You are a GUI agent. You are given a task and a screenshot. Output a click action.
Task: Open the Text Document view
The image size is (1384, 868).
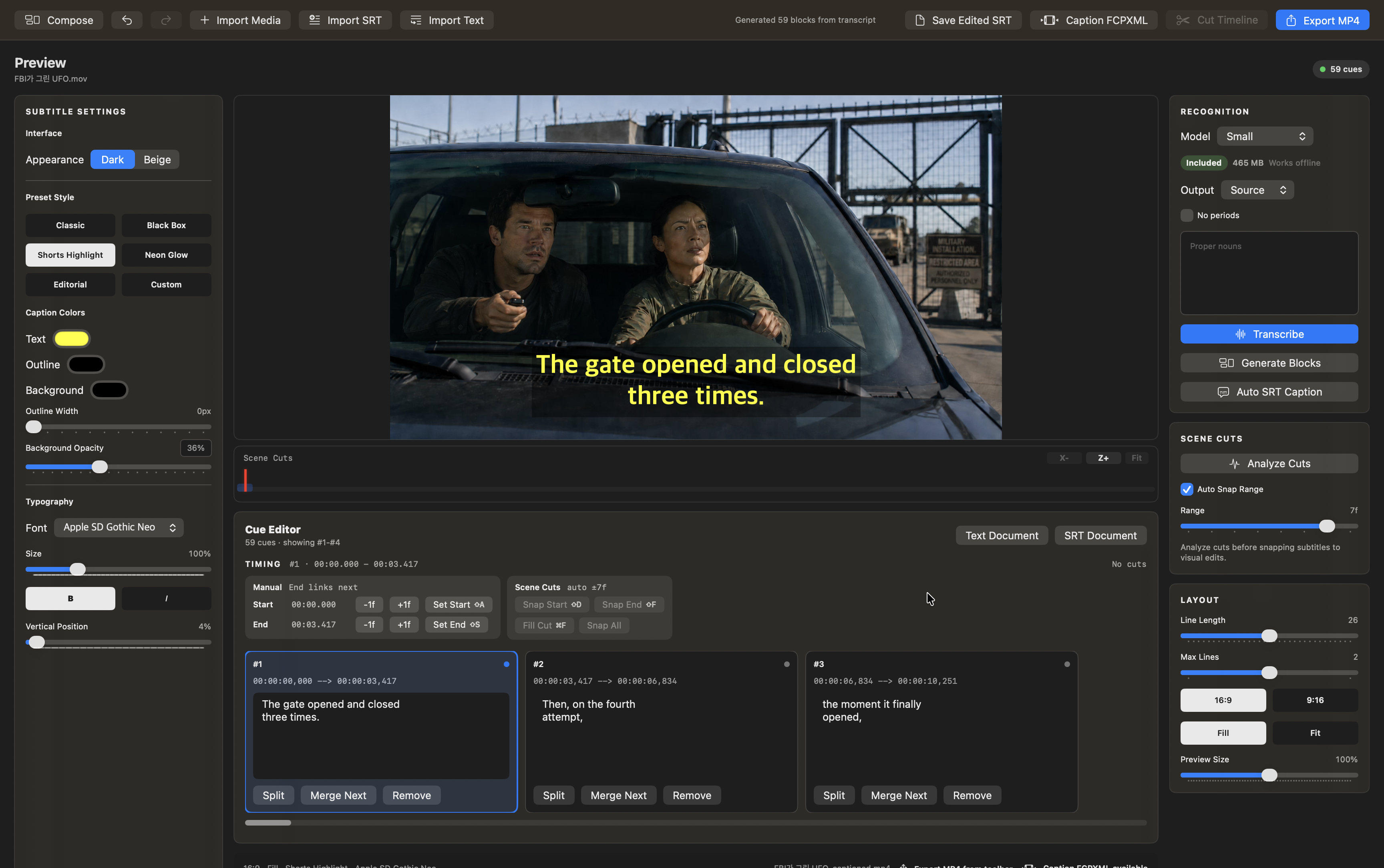[1002, 536]
